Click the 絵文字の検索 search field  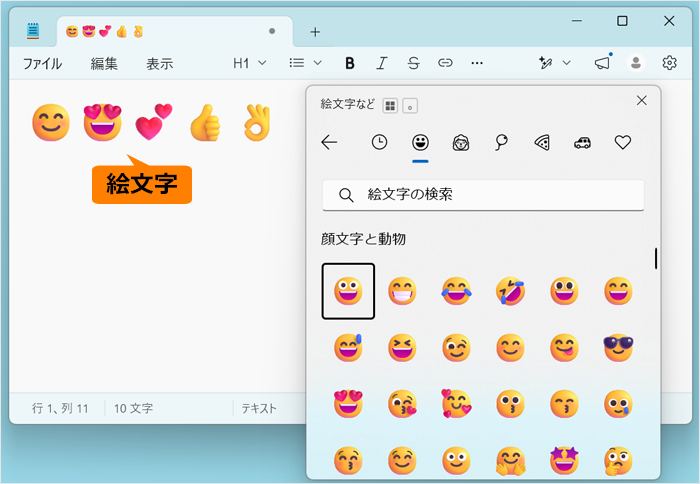pos(483,195)
